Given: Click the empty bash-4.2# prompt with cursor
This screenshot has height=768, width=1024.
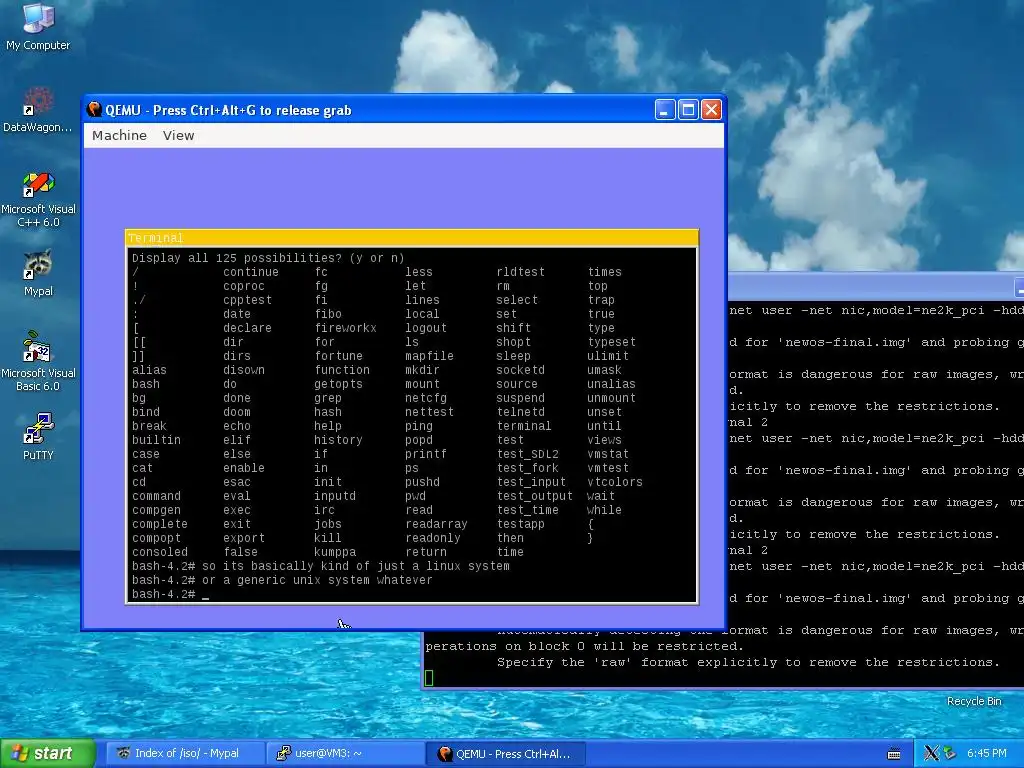Looking at the screenshot, I should [x=170, y=594].
